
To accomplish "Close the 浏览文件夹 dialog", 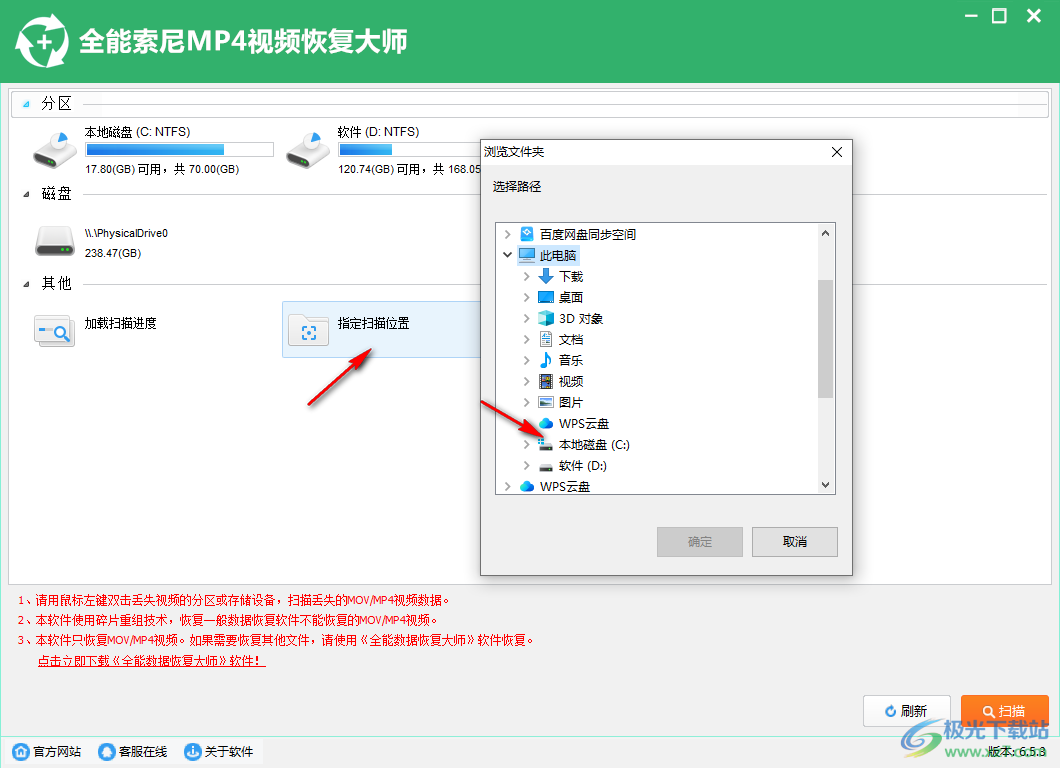I will pyautogui.click(x=837, y=152).
